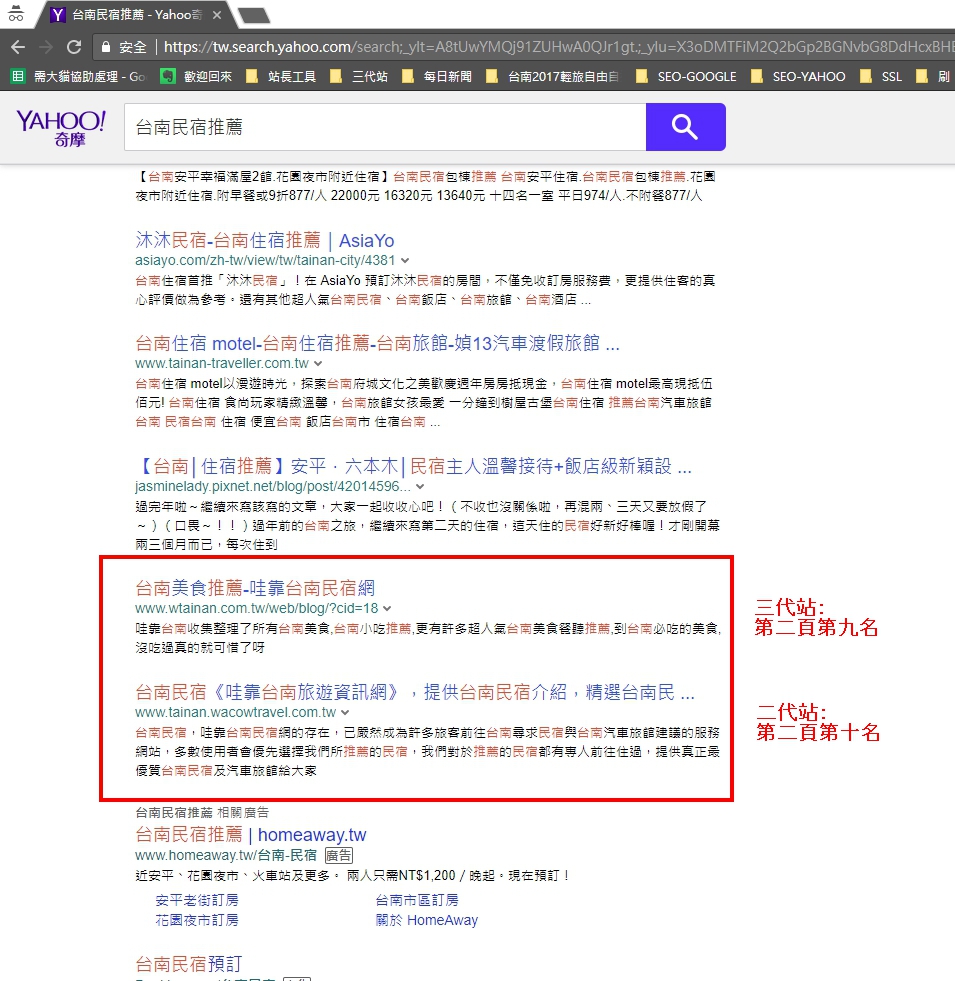The height and width of the screenshot is (981, 955).
Task: Expand dropdown arrow beside tainan-traveller.com.tw URL
Action: point(319,363)
